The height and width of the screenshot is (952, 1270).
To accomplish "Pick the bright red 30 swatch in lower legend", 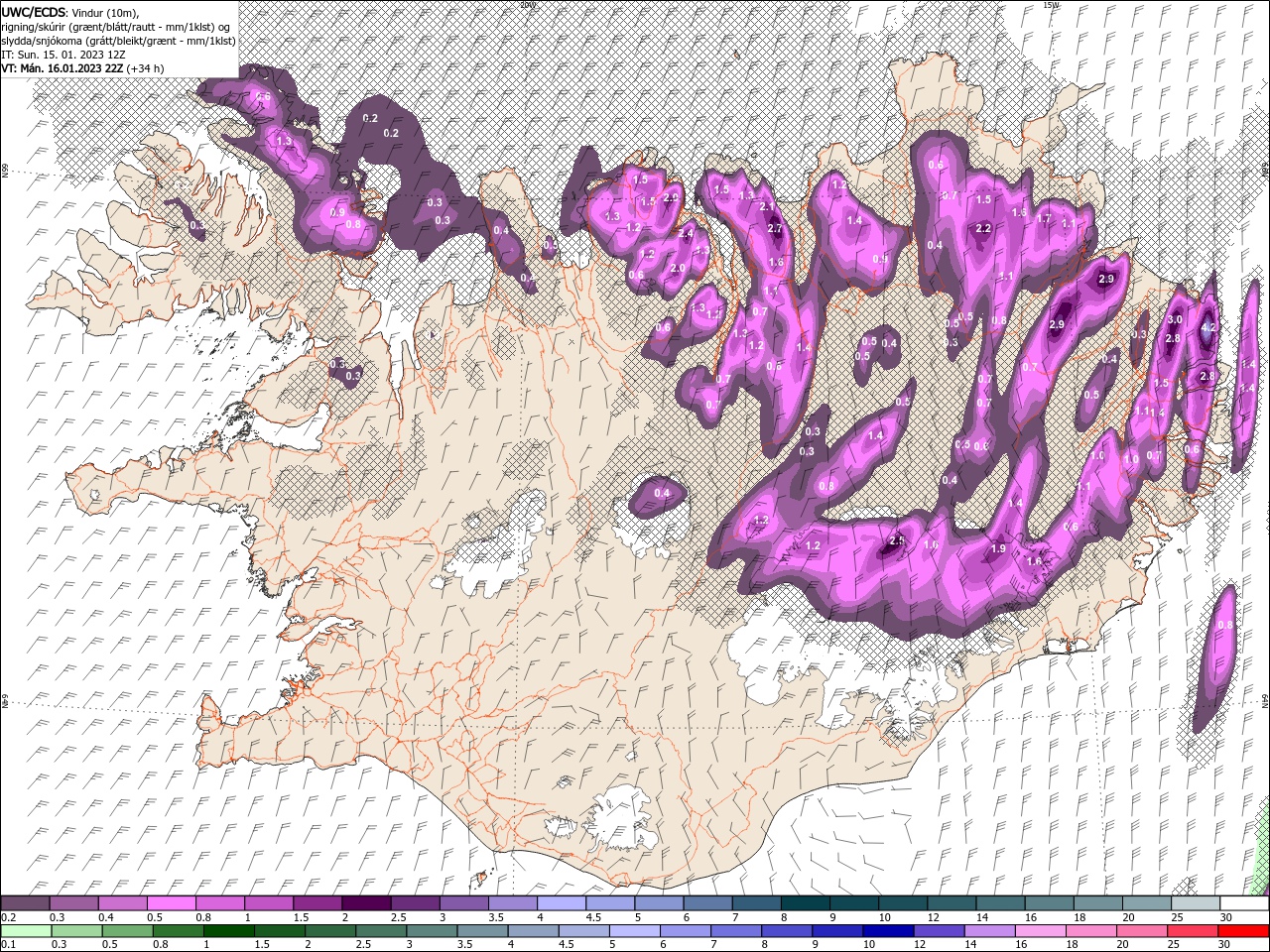I will click(x=1242, y=931).
